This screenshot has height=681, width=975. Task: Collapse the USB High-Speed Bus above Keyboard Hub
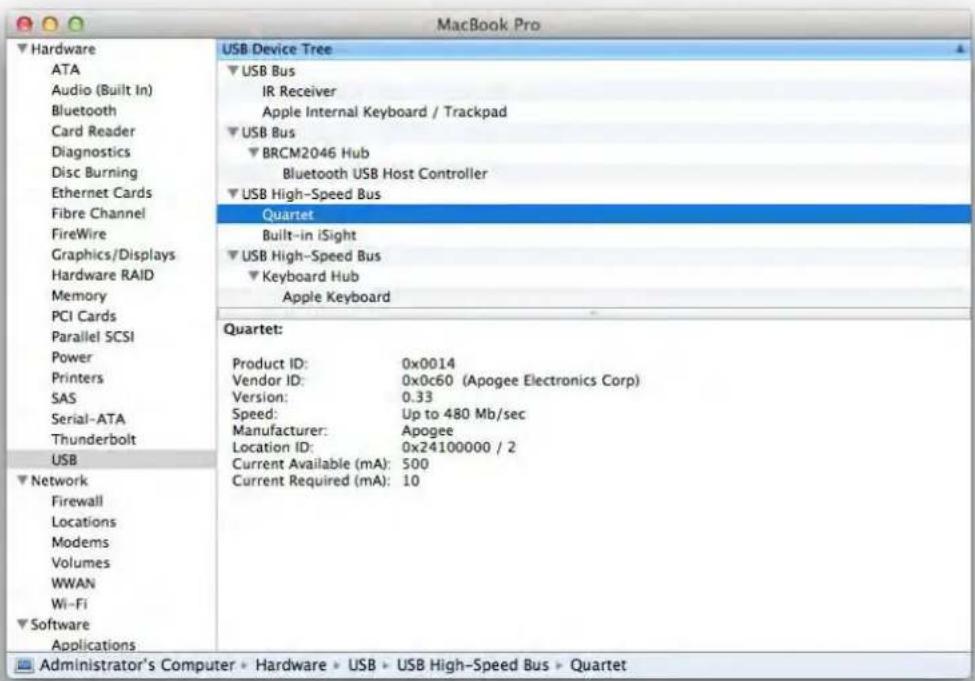pos(233,255)
